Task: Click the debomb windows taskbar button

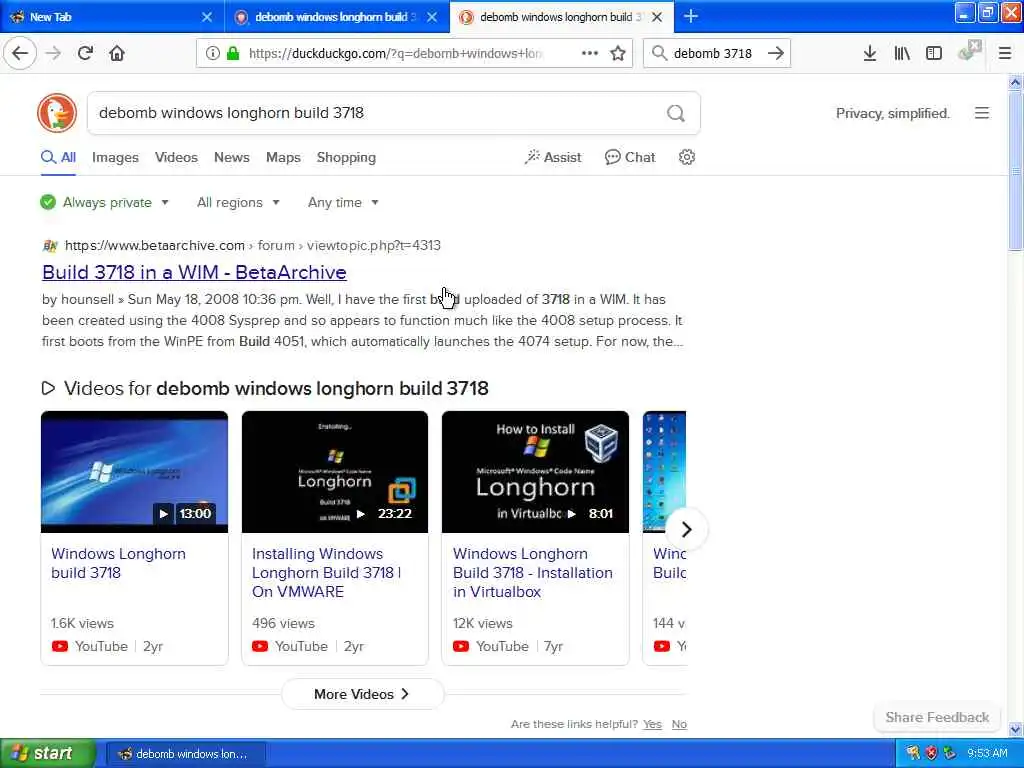Action: point(185,754)
